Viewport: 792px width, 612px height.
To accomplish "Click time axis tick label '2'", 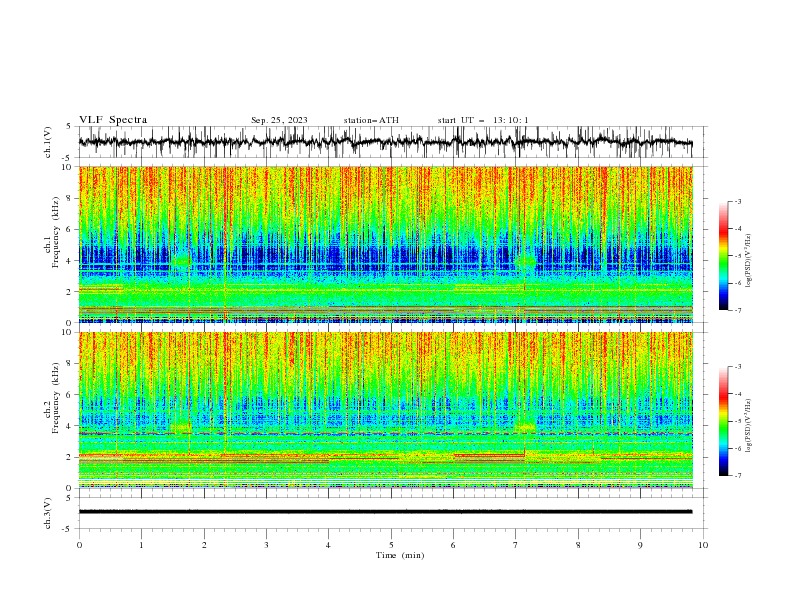I will [x=204, y=545].
